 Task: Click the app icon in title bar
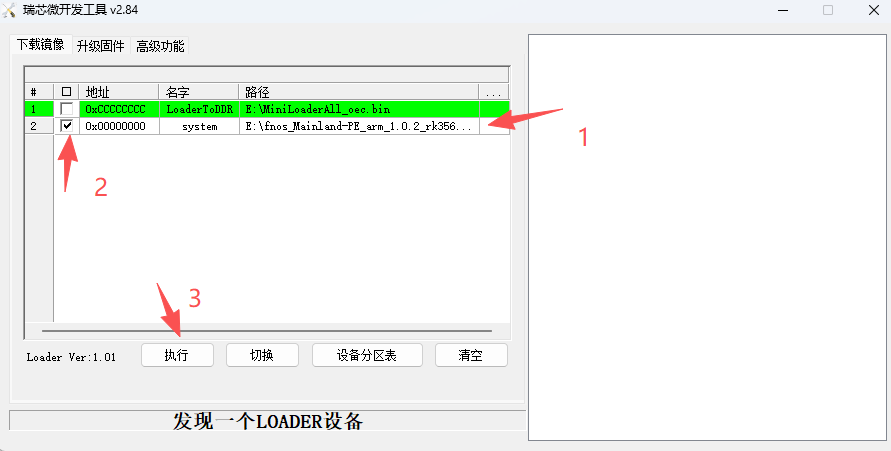click(9, 10)
